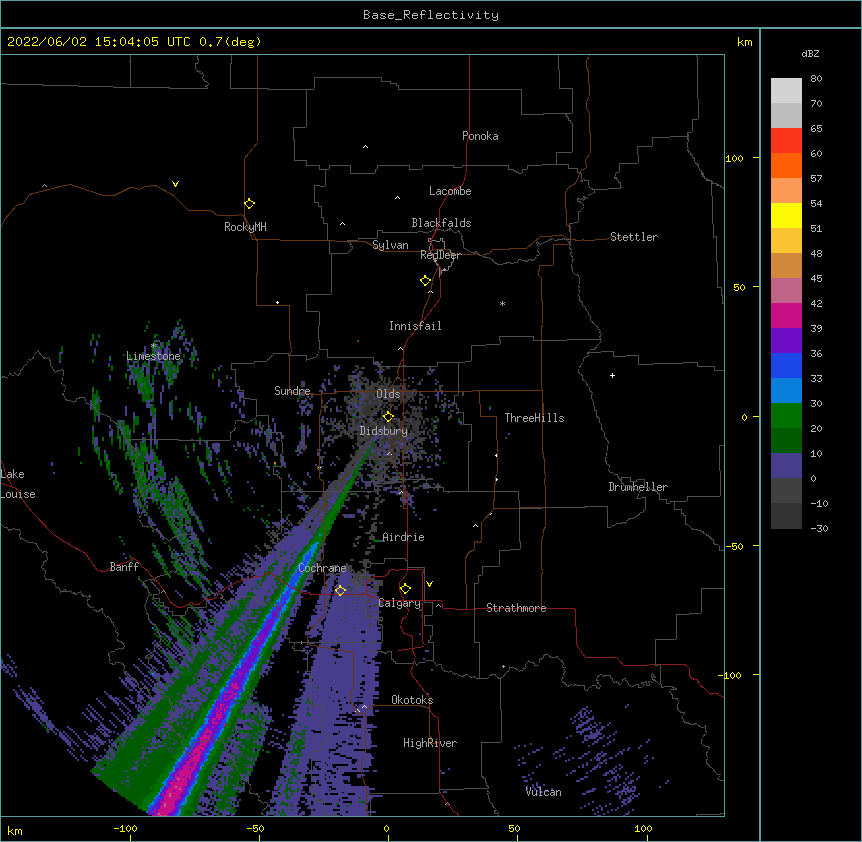The height and width of the screenshot is (842, 862).
Task: Select the Olds town label
Action: [388, 394]
